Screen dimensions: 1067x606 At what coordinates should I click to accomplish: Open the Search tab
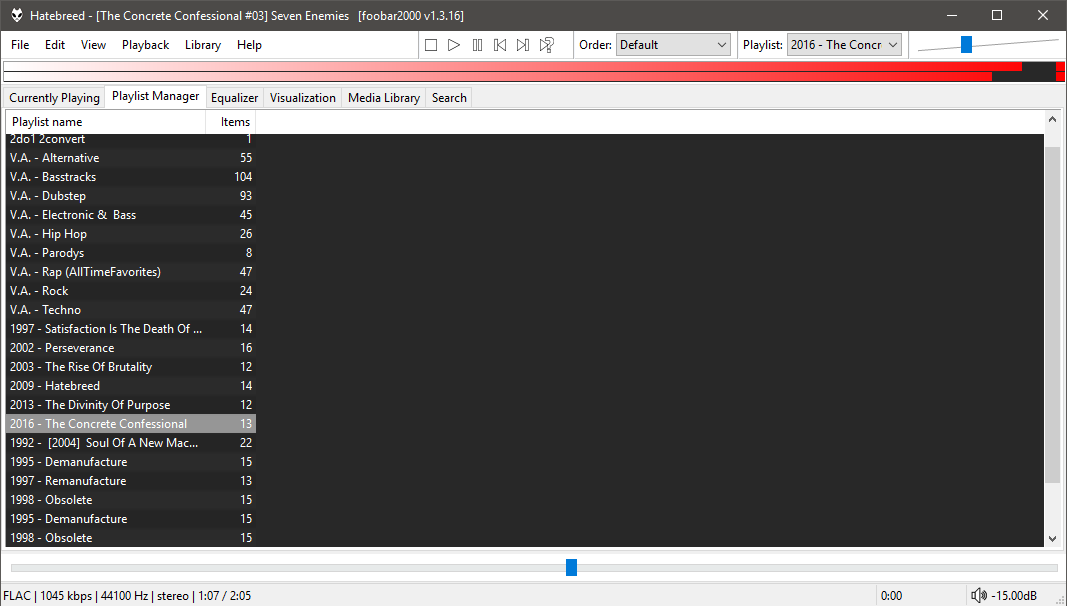449,98
